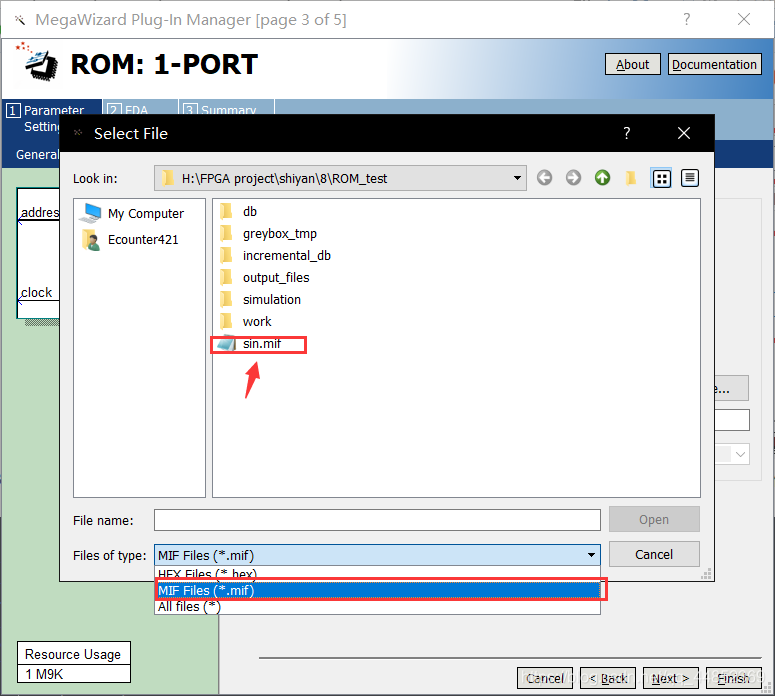Switch to the EDA tab
The image size is (775, 696).
pyautogui.click(x=140, y=108)
